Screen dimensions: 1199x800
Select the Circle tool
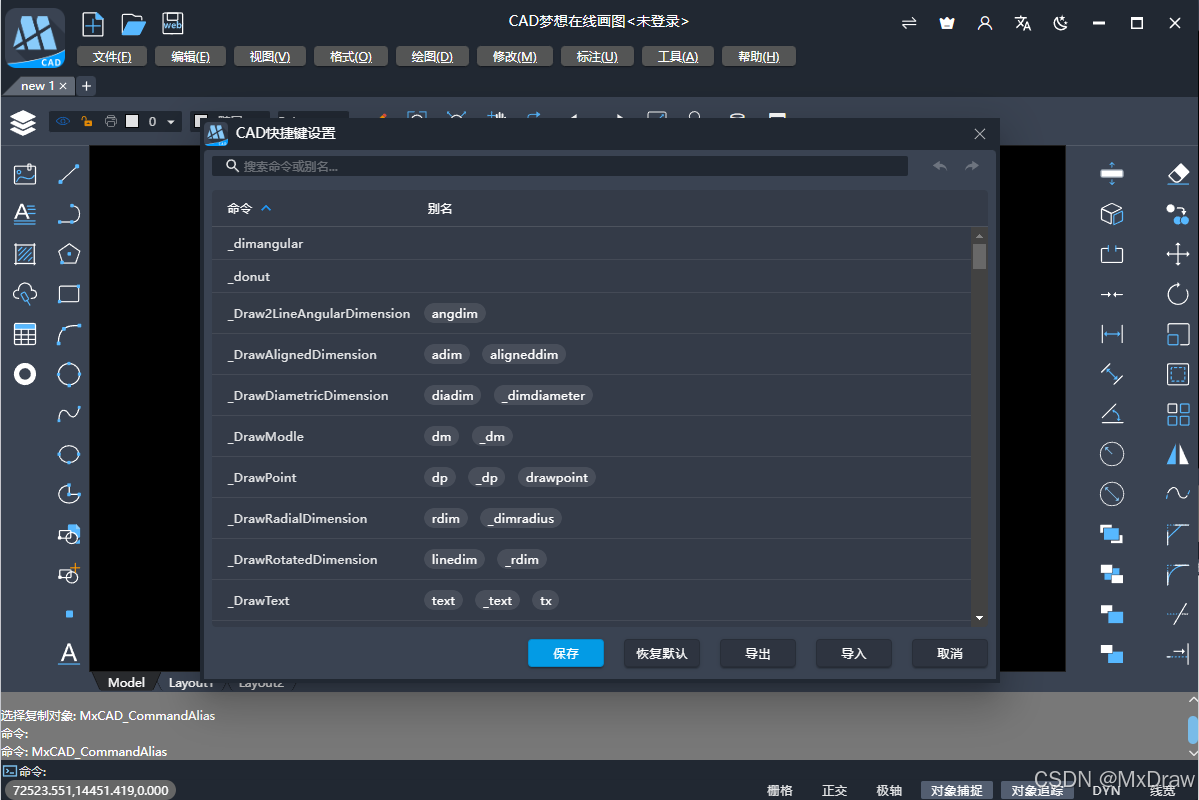pos(69,374)
